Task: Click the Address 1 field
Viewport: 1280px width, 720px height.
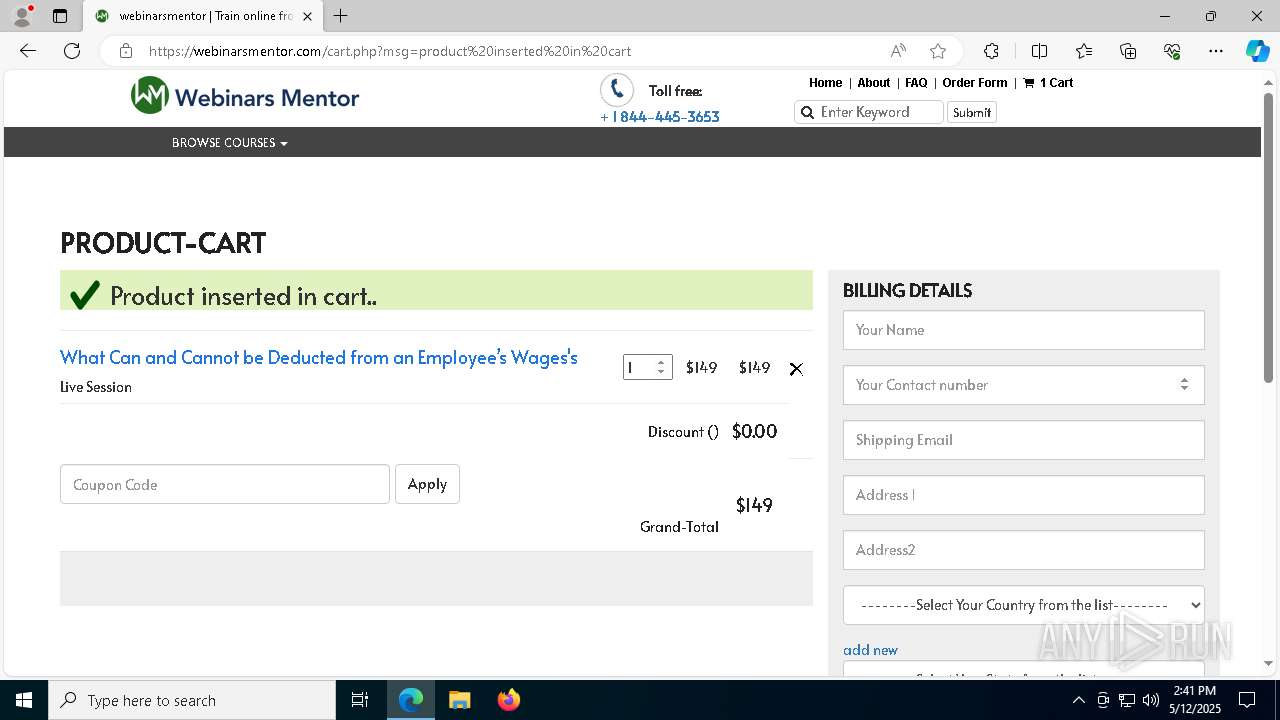Action: pyautogui.click(x=1024, y=495)
